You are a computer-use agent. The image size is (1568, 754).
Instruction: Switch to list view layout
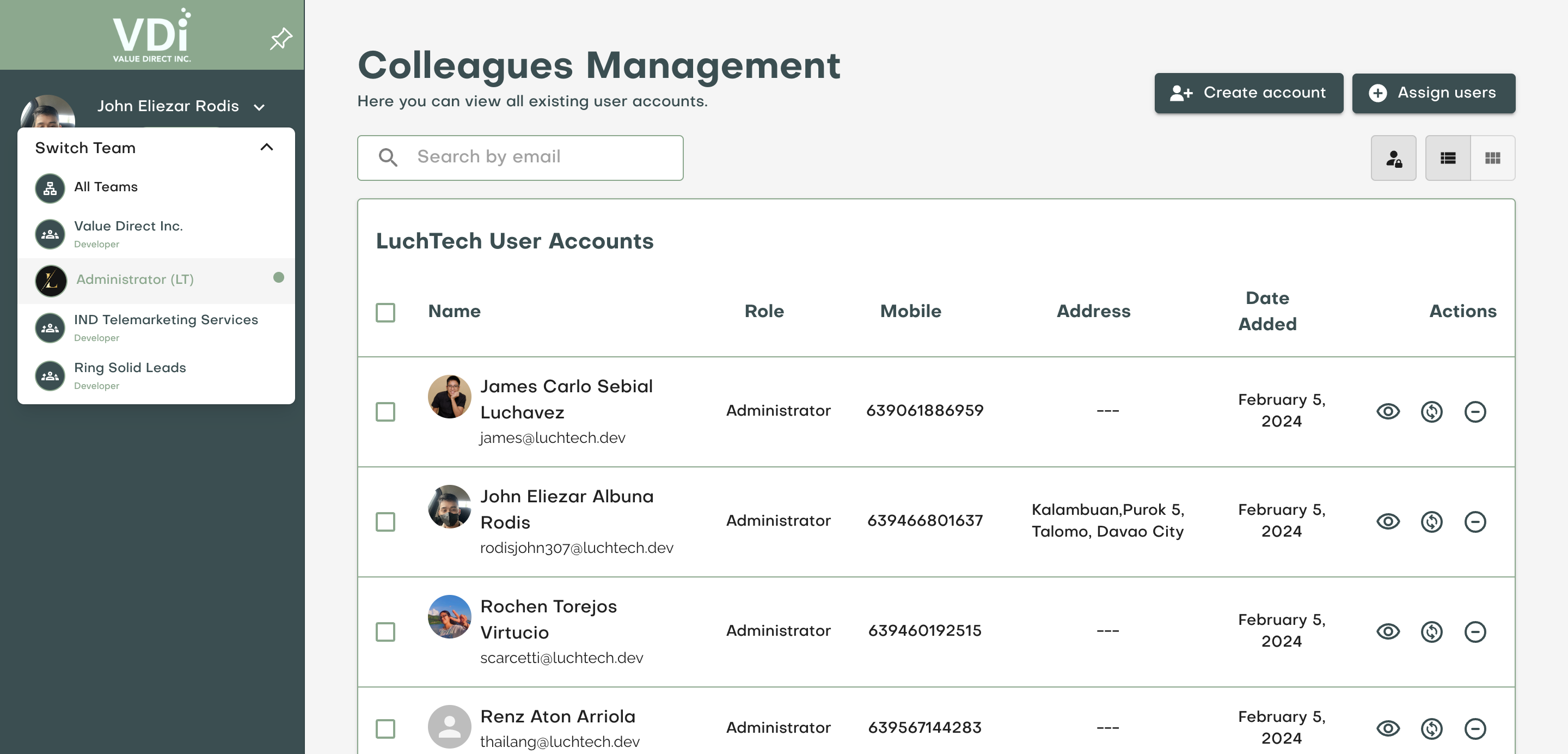click(x=1448, y=159)
